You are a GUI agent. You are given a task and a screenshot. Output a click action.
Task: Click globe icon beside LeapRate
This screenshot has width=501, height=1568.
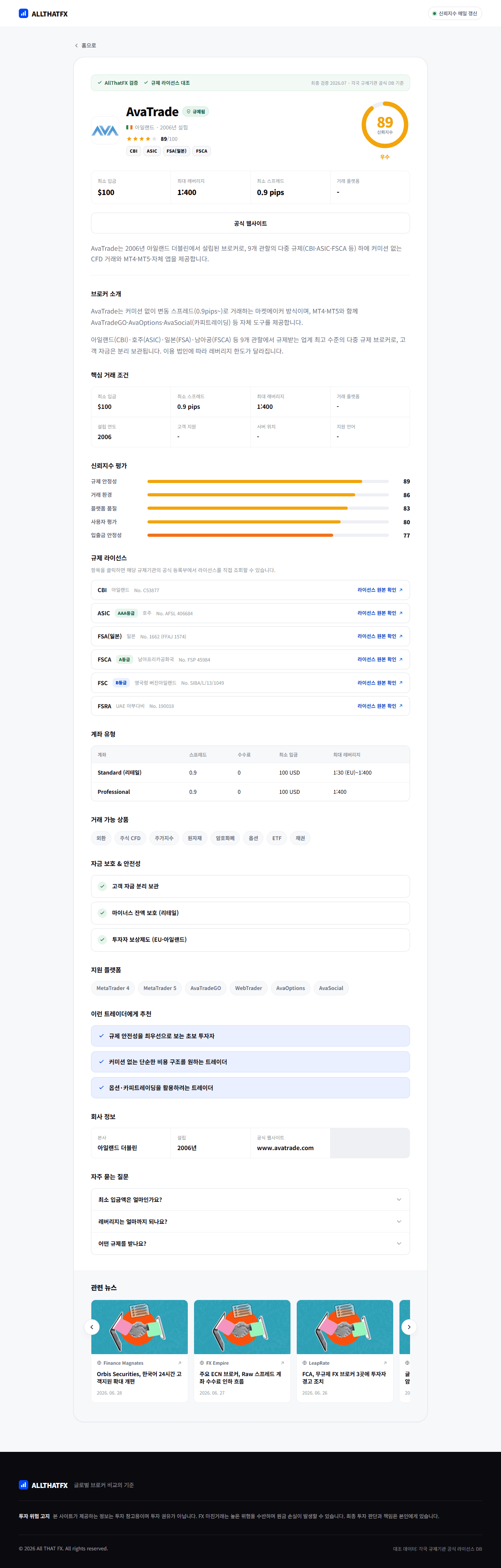click(x=305, y=1363)
